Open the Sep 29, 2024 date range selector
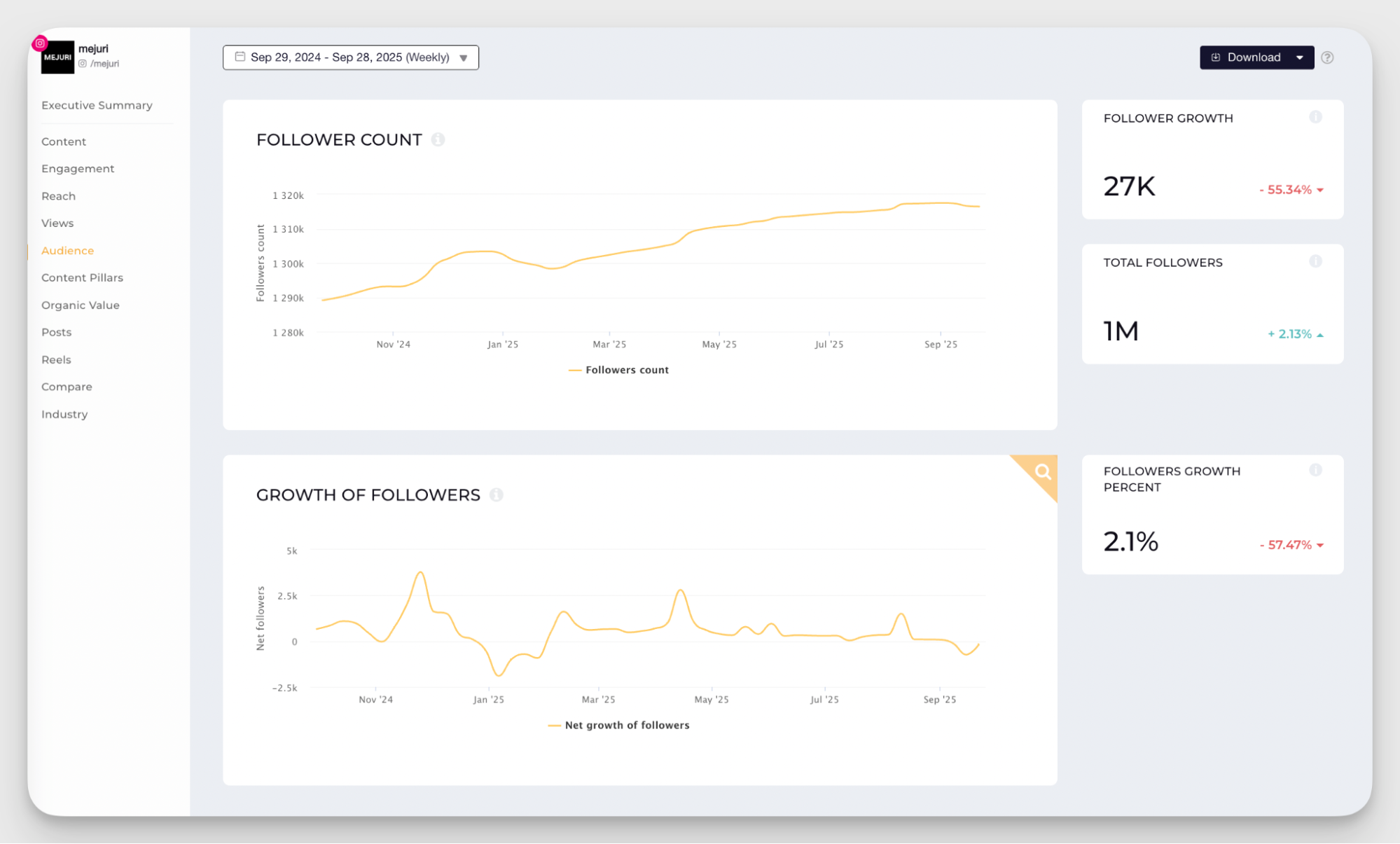The height and width of the screenshot is (844, 1400). tap(349, 57)
